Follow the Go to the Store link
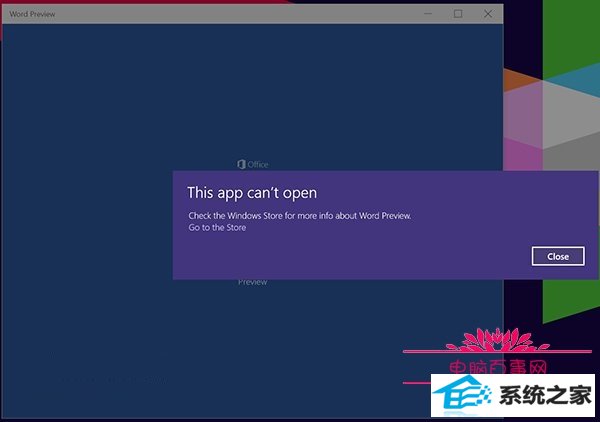 click(x=217, y=228)
